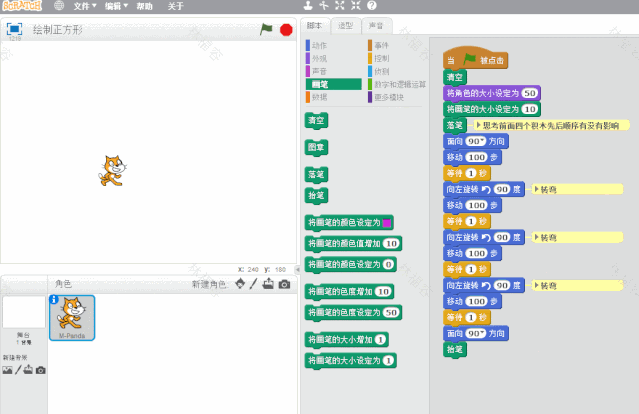
Task: Paint a new sprite with brush icon
Action: (x=254, y=285)
